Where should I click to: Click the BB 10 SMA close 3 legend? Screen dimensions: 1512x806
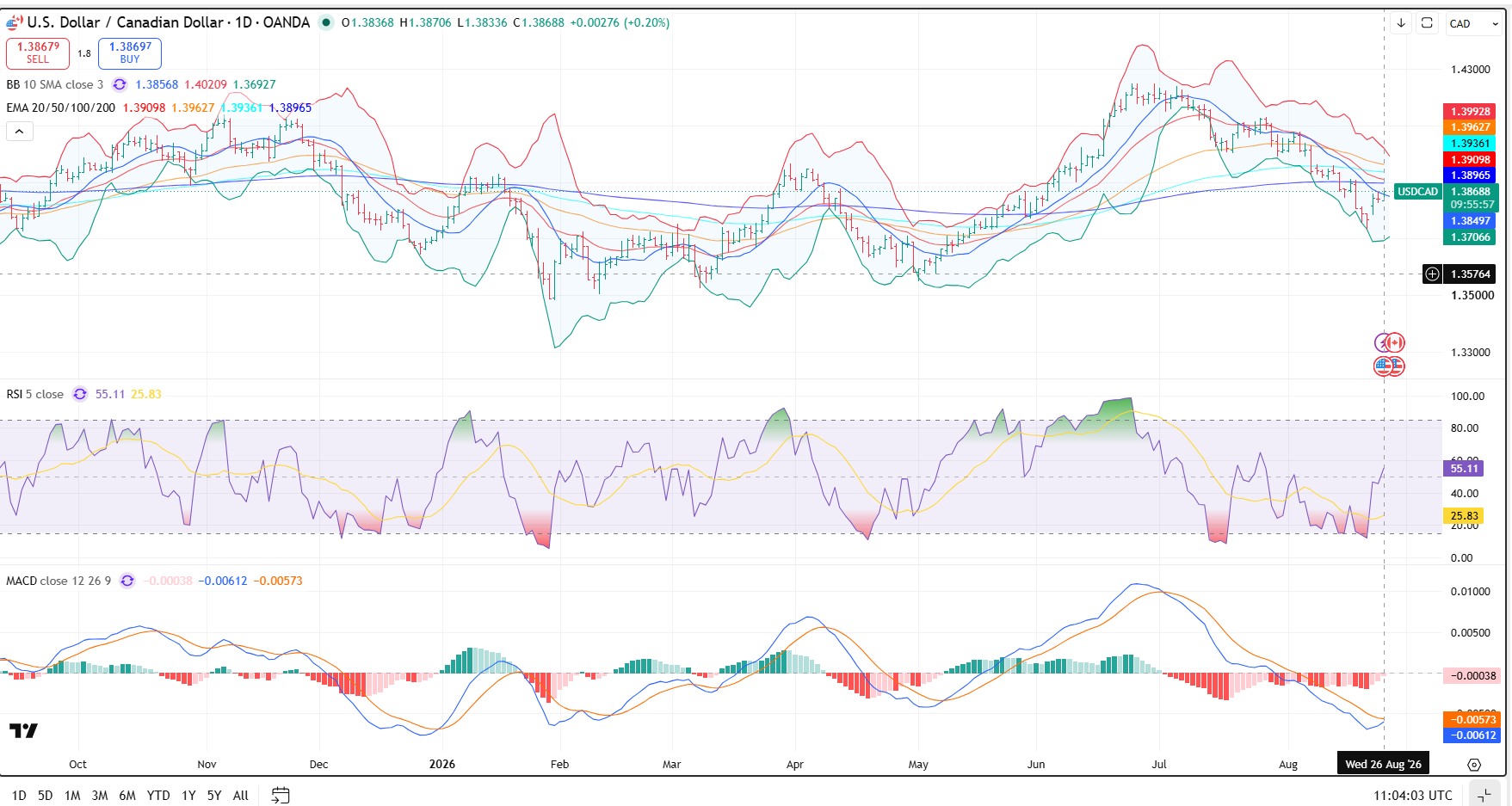[55, 84]
